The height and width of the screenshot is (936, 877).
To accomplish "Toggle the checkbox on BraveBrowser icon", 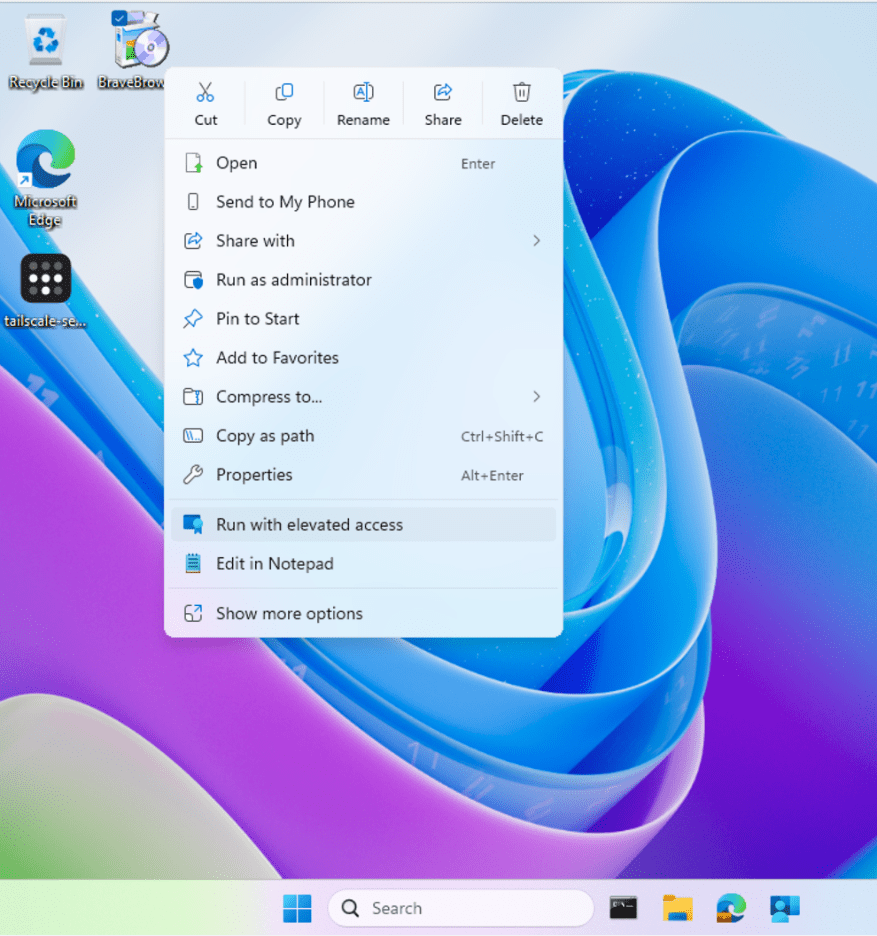I will [120, 17].
